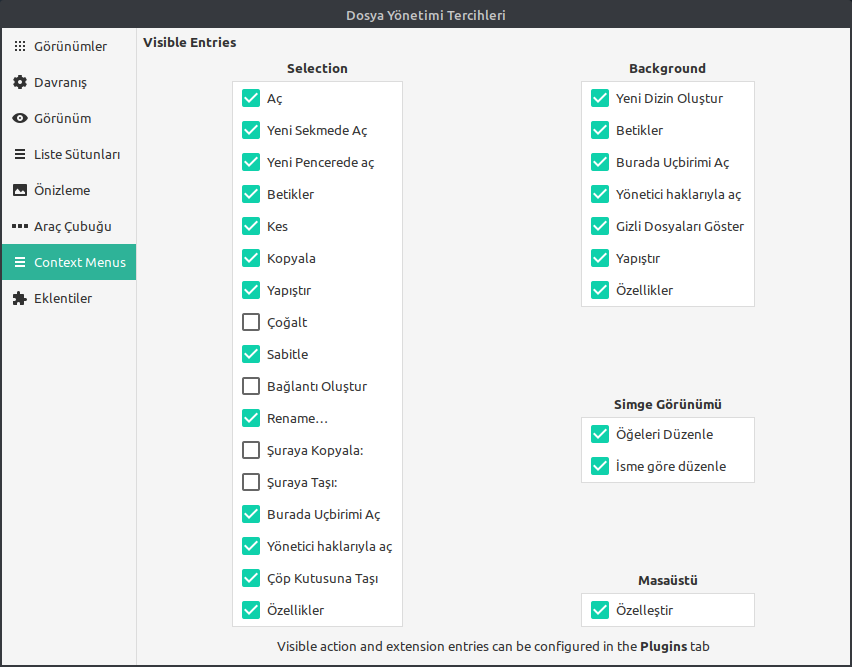Viewport: 852px width, 667px height.
Task: Click the dots icon beside Araç Çubuğu
Action: click(20, 226)
